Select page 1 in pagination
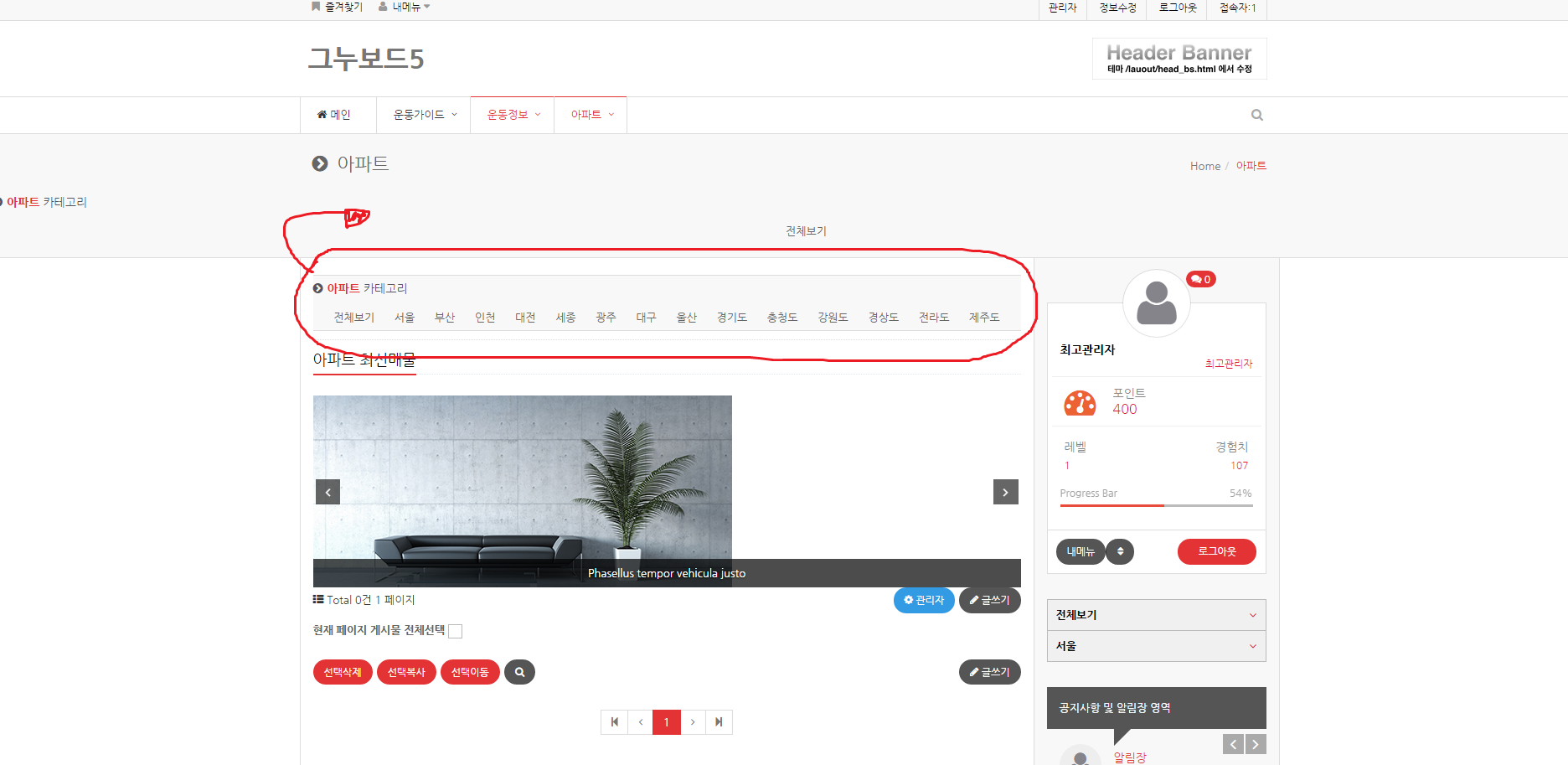 (x=667, y=722)
